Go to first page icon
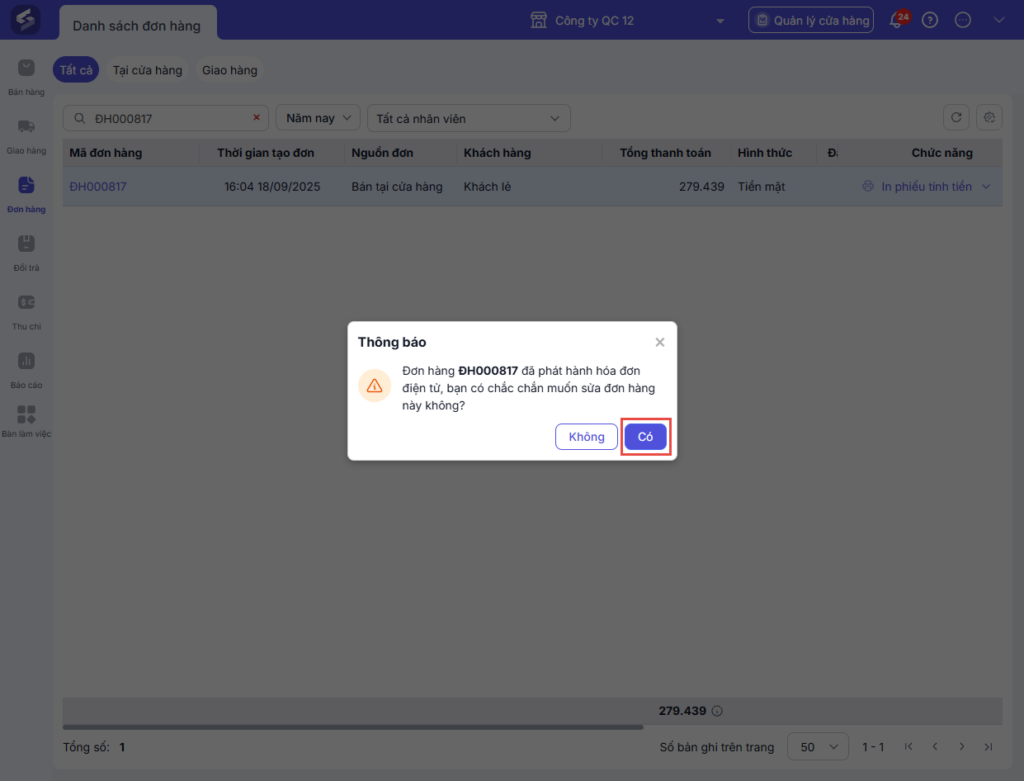This screenshot has height=781, width=1024. coord(908,746)
